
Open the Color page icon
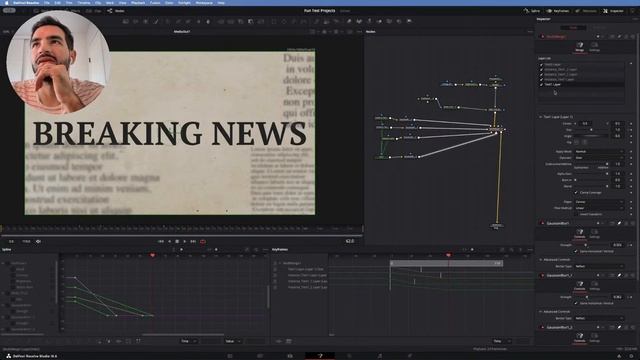[x=349, y=356]
